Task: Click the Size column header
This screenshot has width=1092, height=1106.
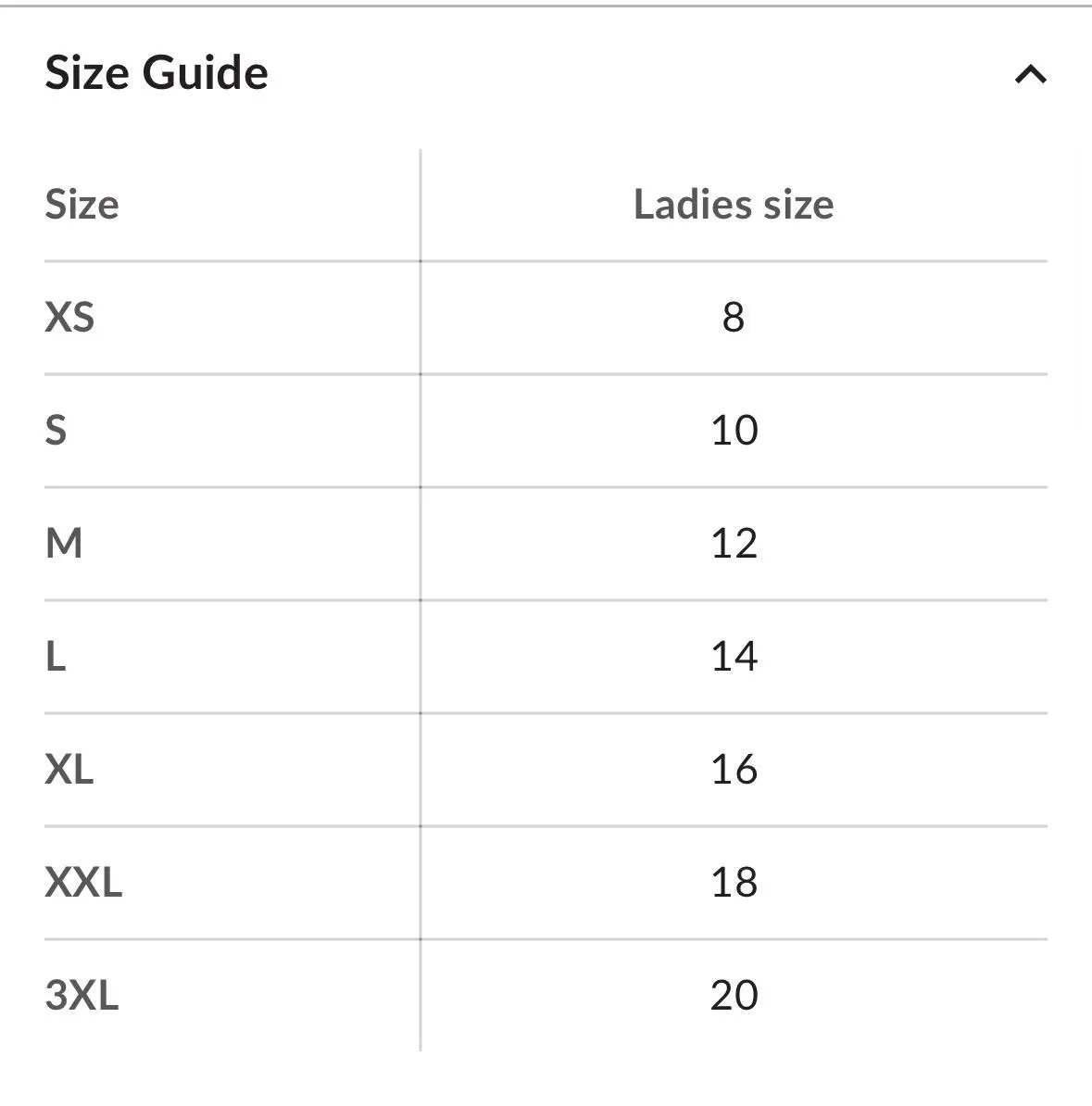Action: pos(82,205)
